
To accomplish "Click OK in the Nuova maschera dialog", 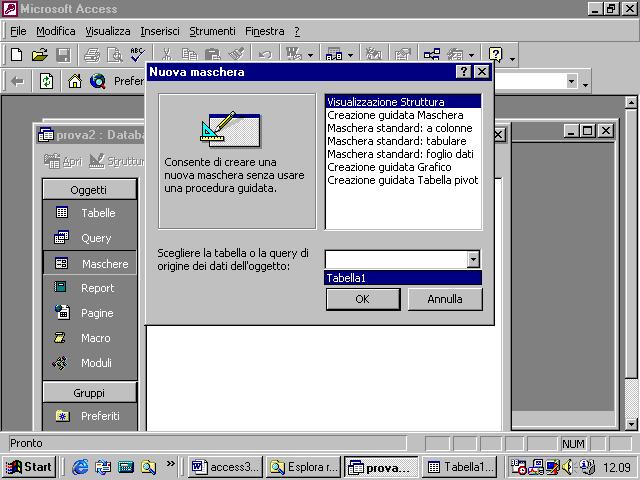I will click(x=363, y=299).
